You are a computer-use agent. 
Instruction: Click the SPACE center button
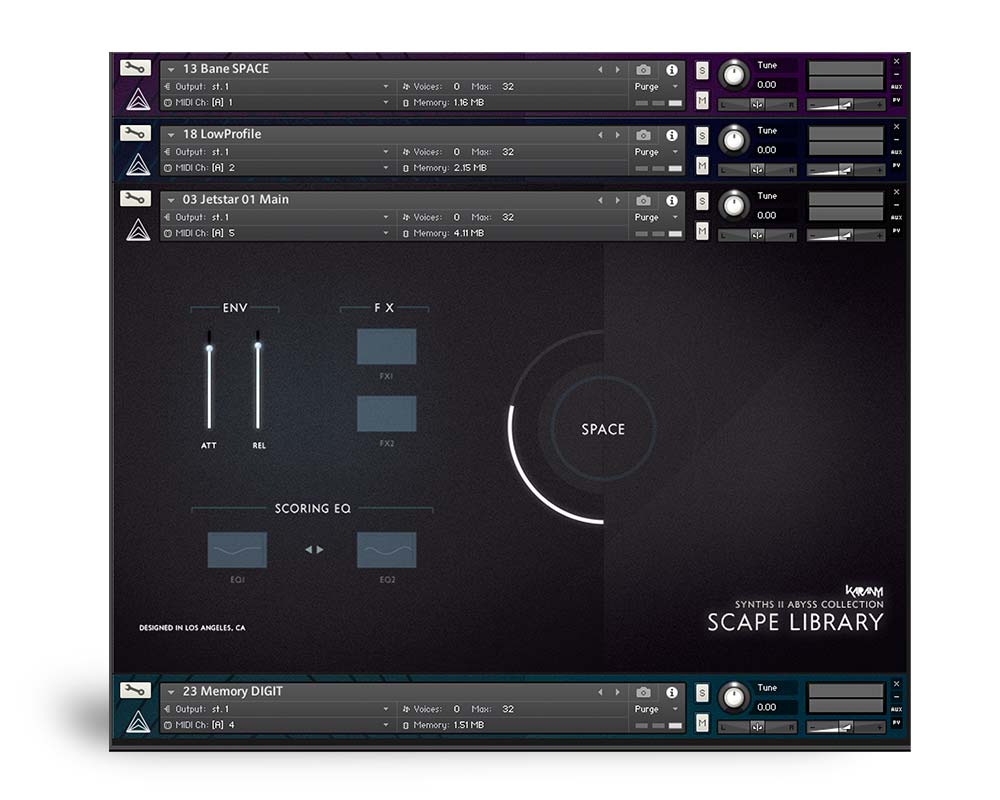(603, 429)
